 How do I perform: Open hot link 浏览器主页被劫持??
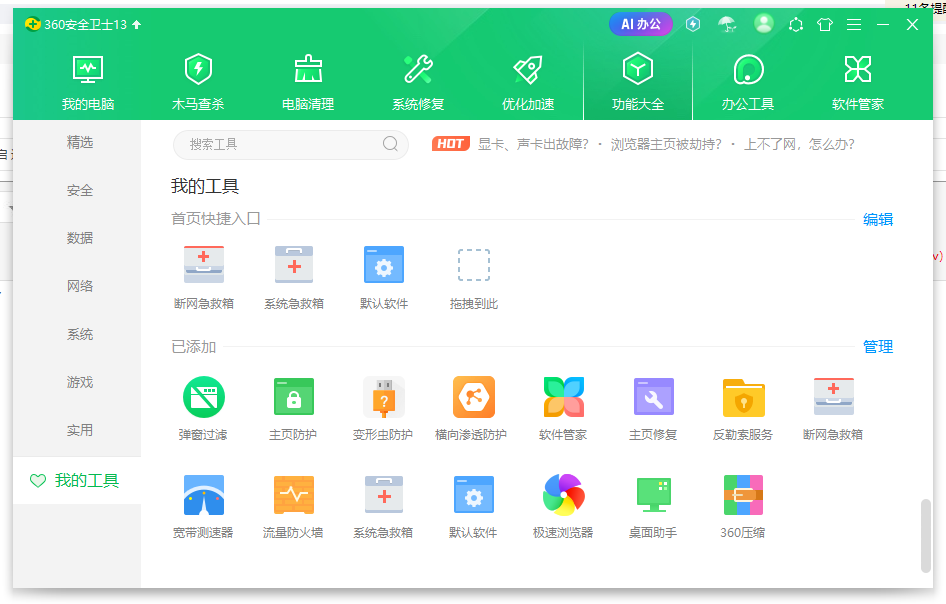[x=666, y=144]
